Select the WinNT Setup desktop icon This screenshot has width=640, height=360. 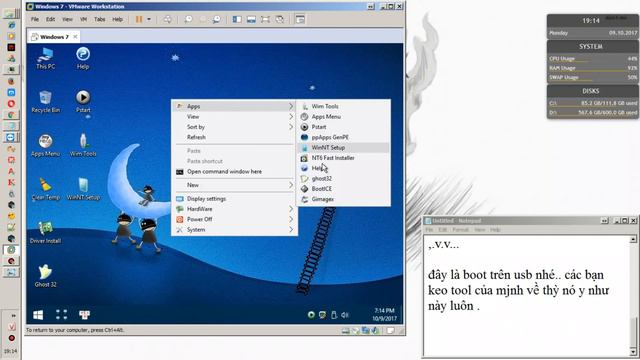[83, 189]
